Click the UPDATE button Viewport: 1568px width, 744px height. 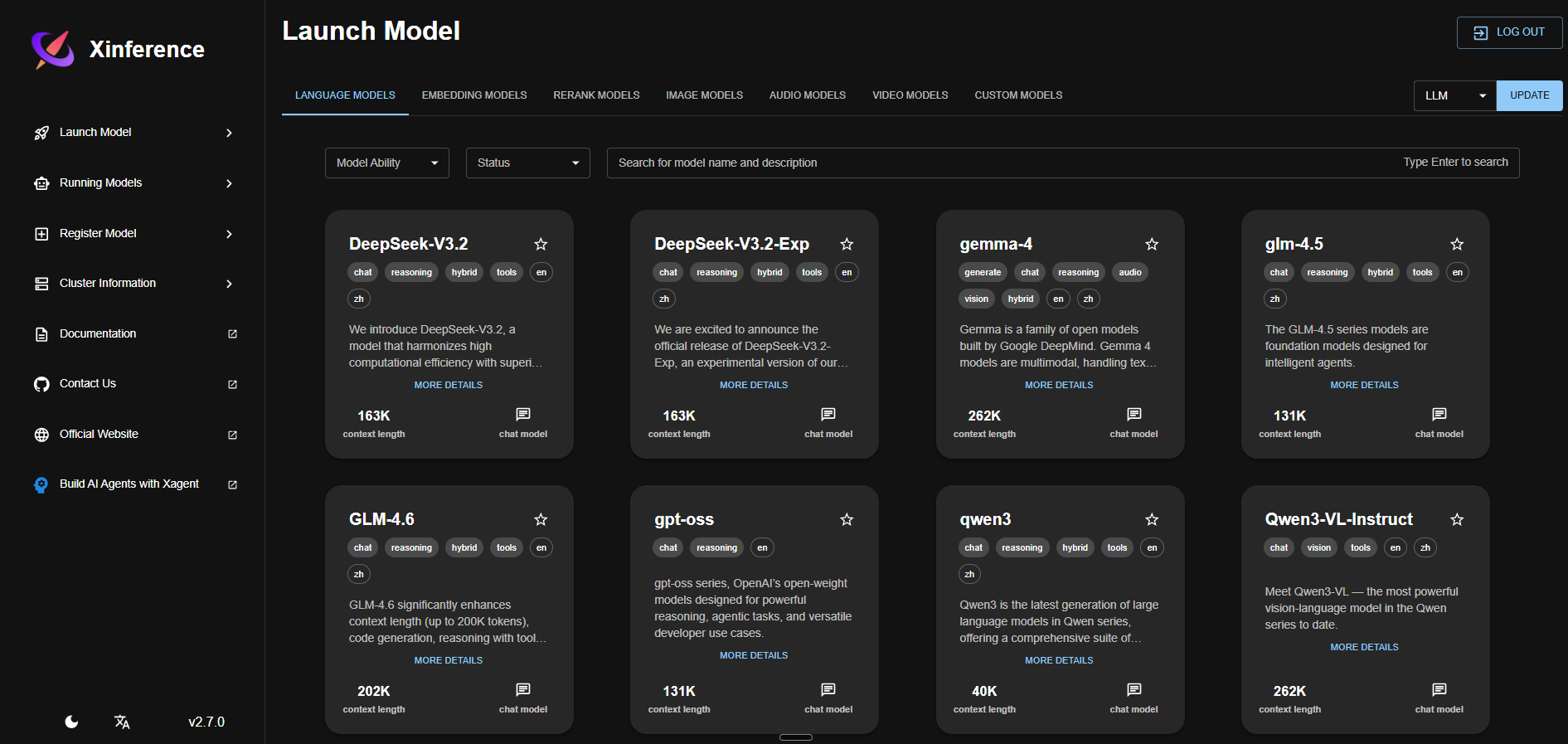(1530, 95)
